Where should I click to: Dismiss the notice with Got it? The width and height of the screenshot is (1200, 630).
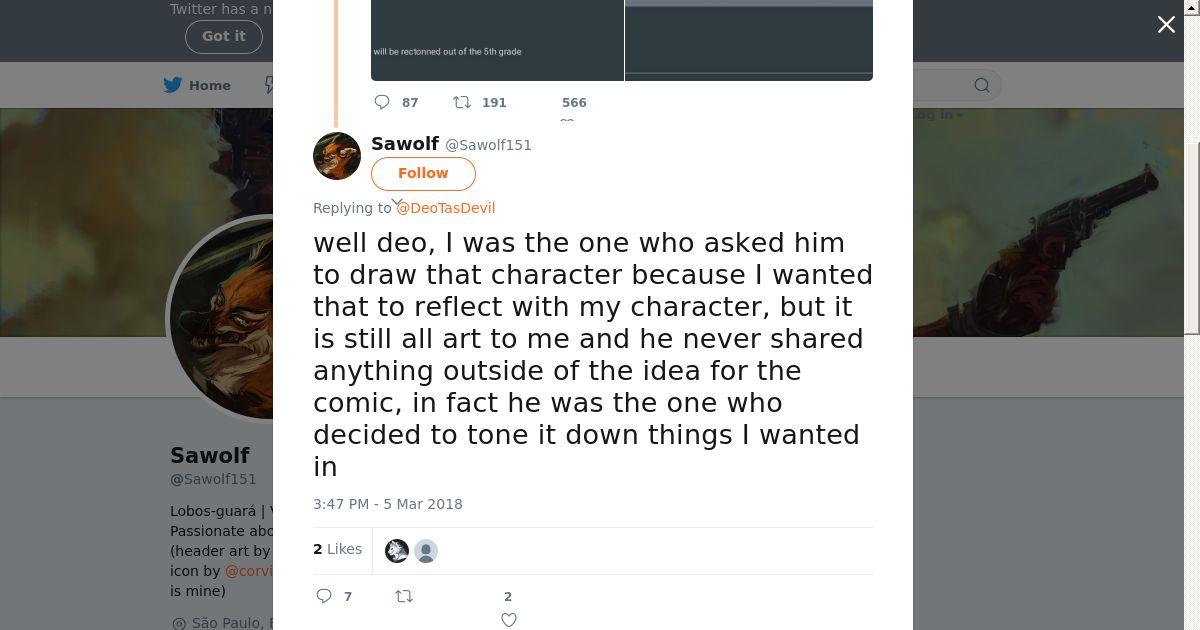[x=223, y=36]
